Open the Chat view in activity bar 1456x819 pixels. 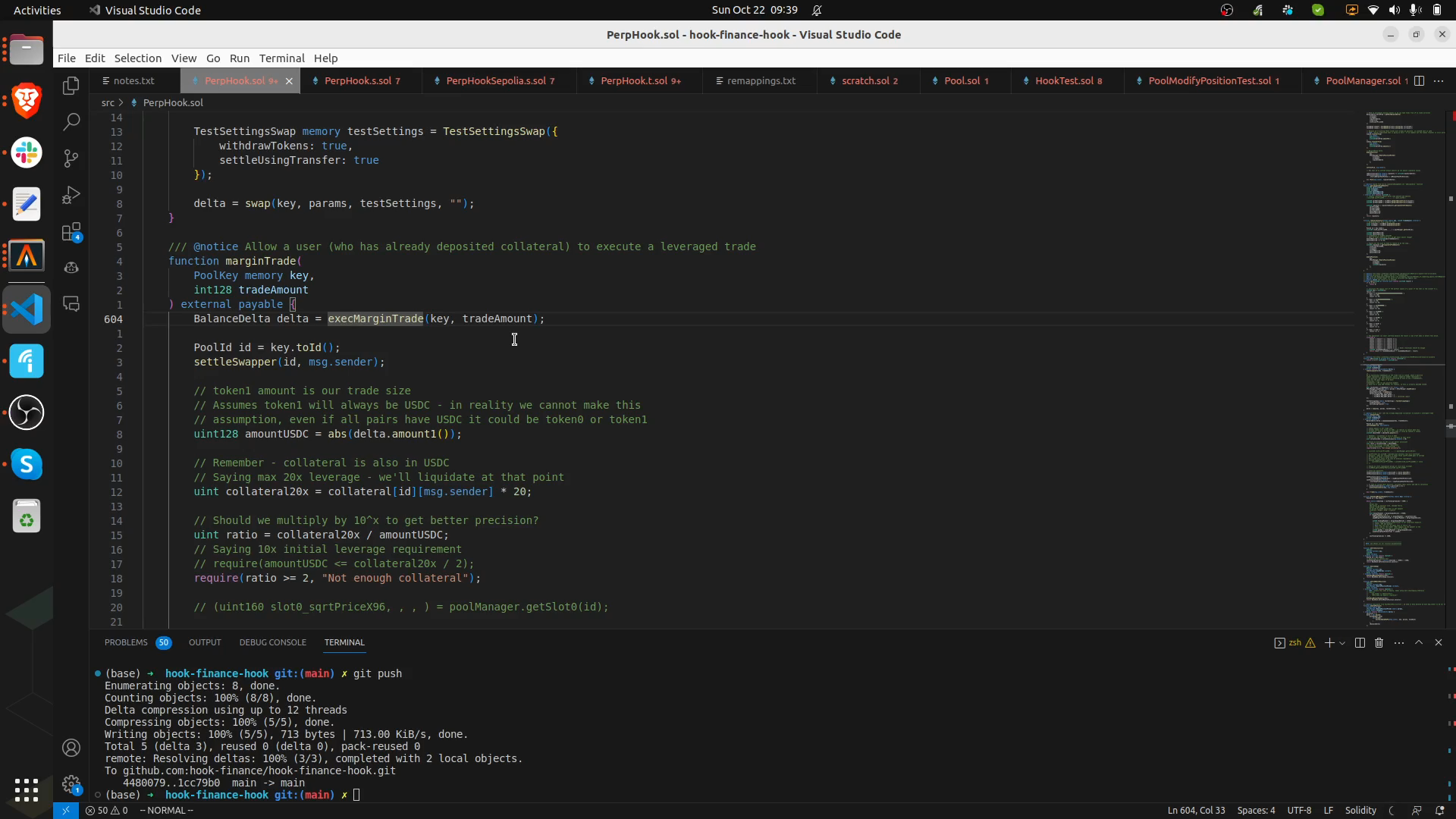tap(71, 304)
